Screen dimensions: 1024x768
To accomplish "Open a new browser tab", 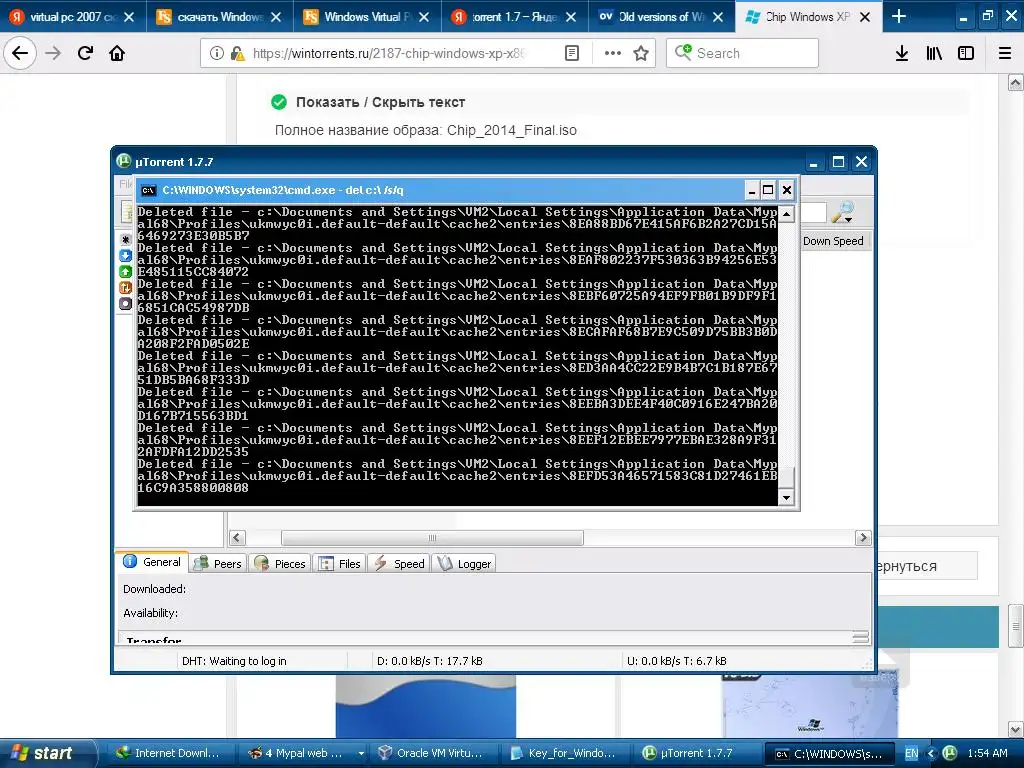I will [x=899, y=16].
